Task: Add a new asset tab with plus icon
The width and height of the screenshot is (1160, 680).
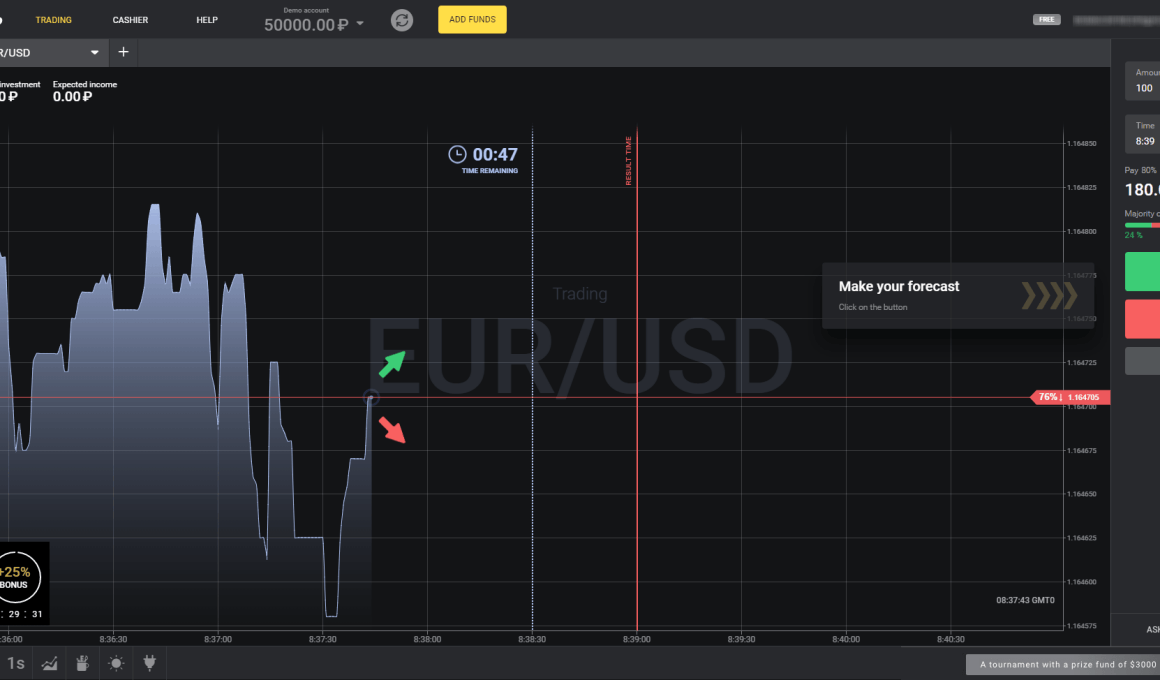Action: pos(123,52)
